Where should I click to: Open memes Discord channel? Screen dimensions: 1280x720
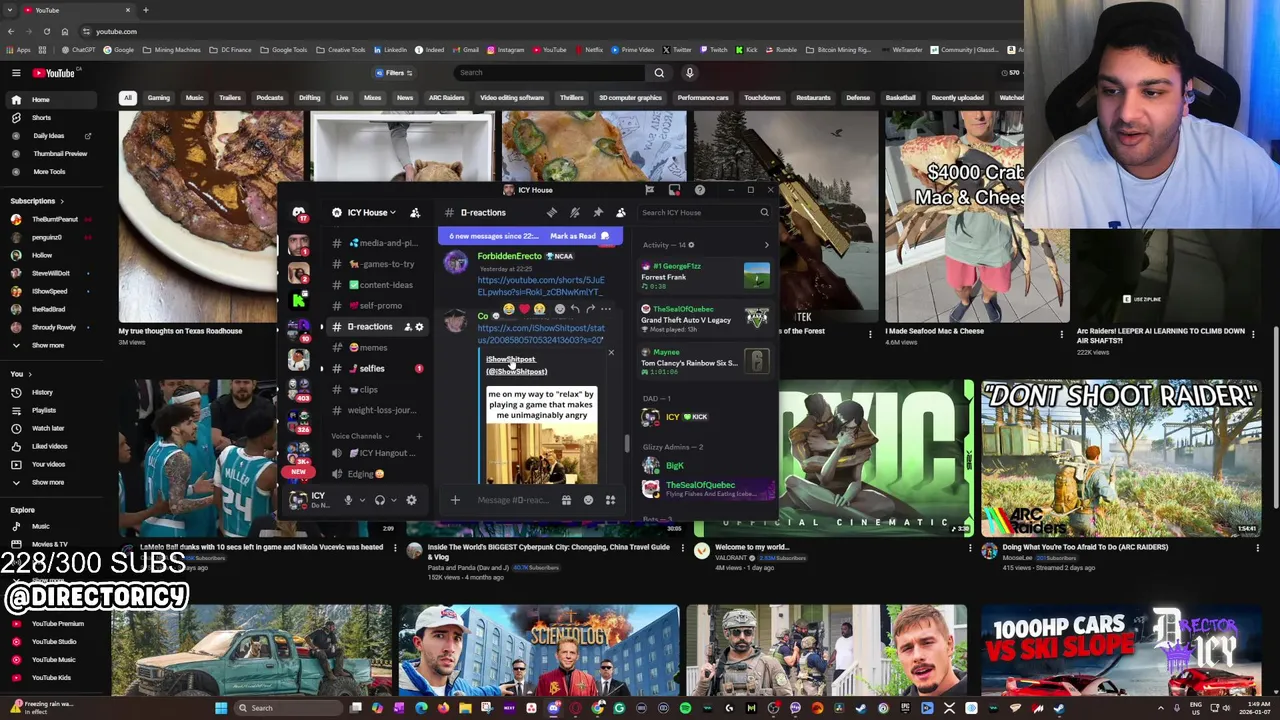pos(376,348)
